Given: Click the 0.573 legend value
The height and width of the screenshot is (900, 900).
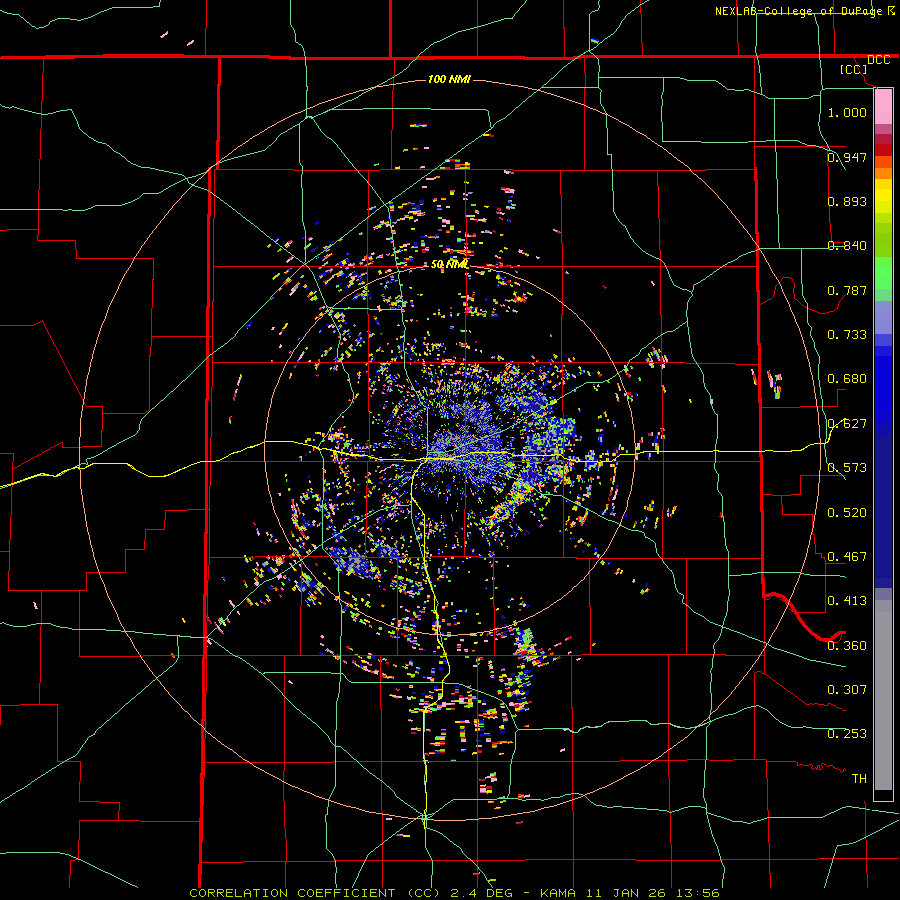Looking at the screenshot, I should (x=847, y=468).
